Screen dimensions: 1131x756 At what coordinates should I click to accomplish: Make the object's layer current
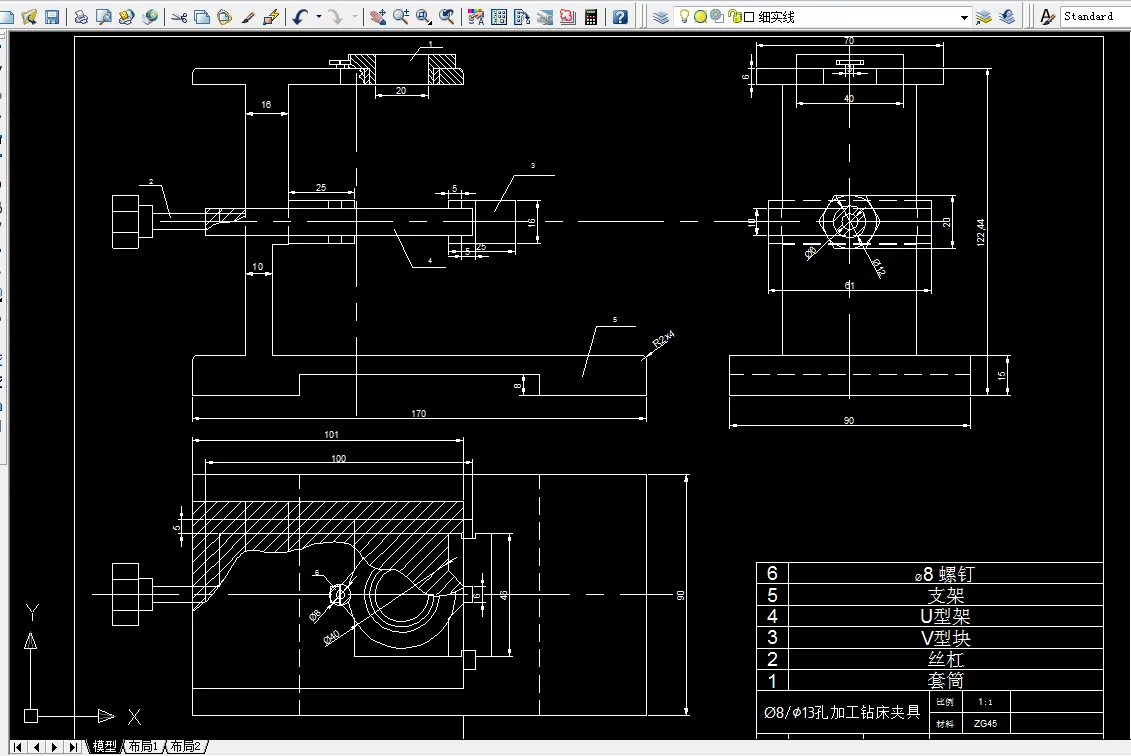pyautogui.click(x=983, y=17)
